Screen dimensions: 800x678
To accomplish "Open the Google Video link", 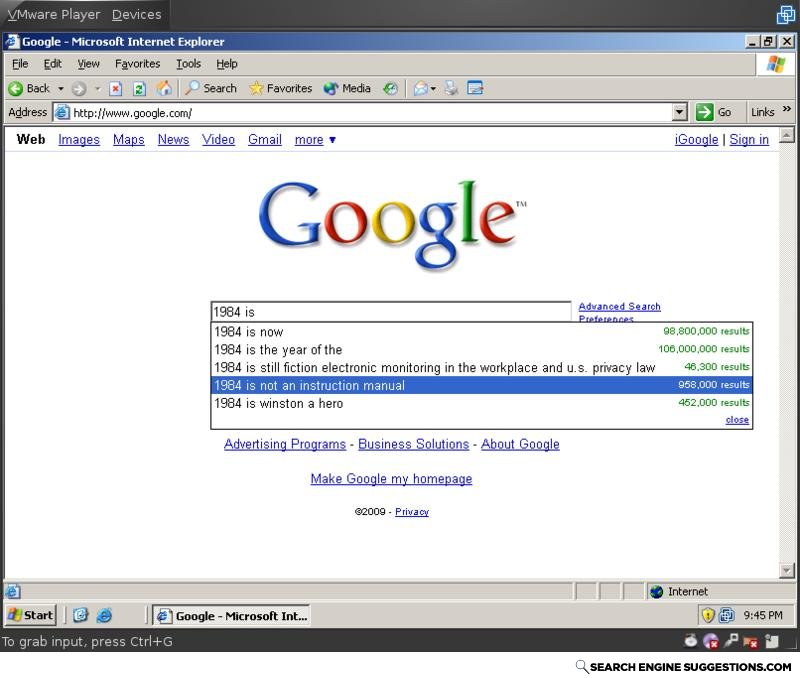I will [x=218, y=140].
